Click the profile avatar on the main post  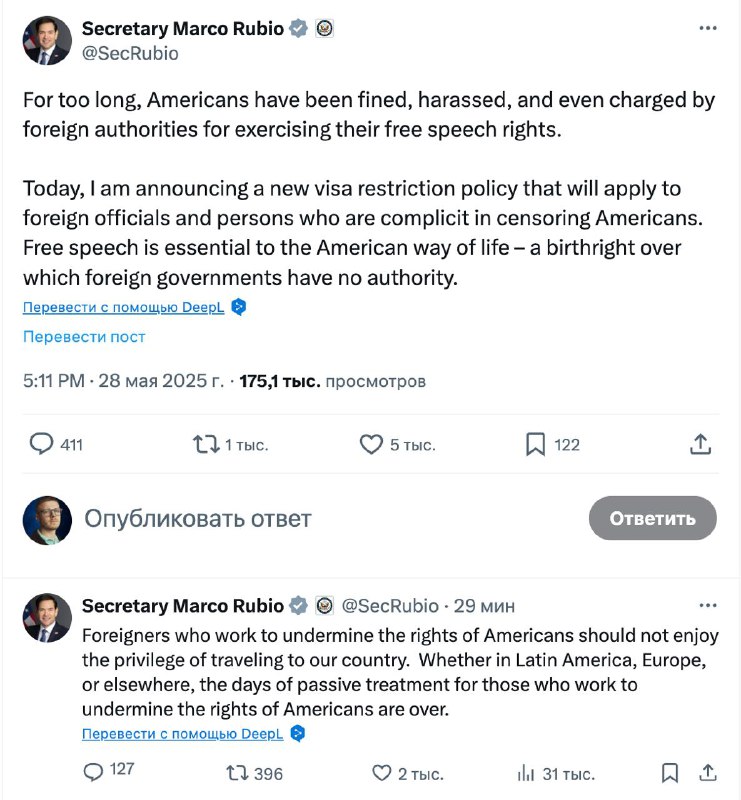pyautogui.click(x=47, y=41)
